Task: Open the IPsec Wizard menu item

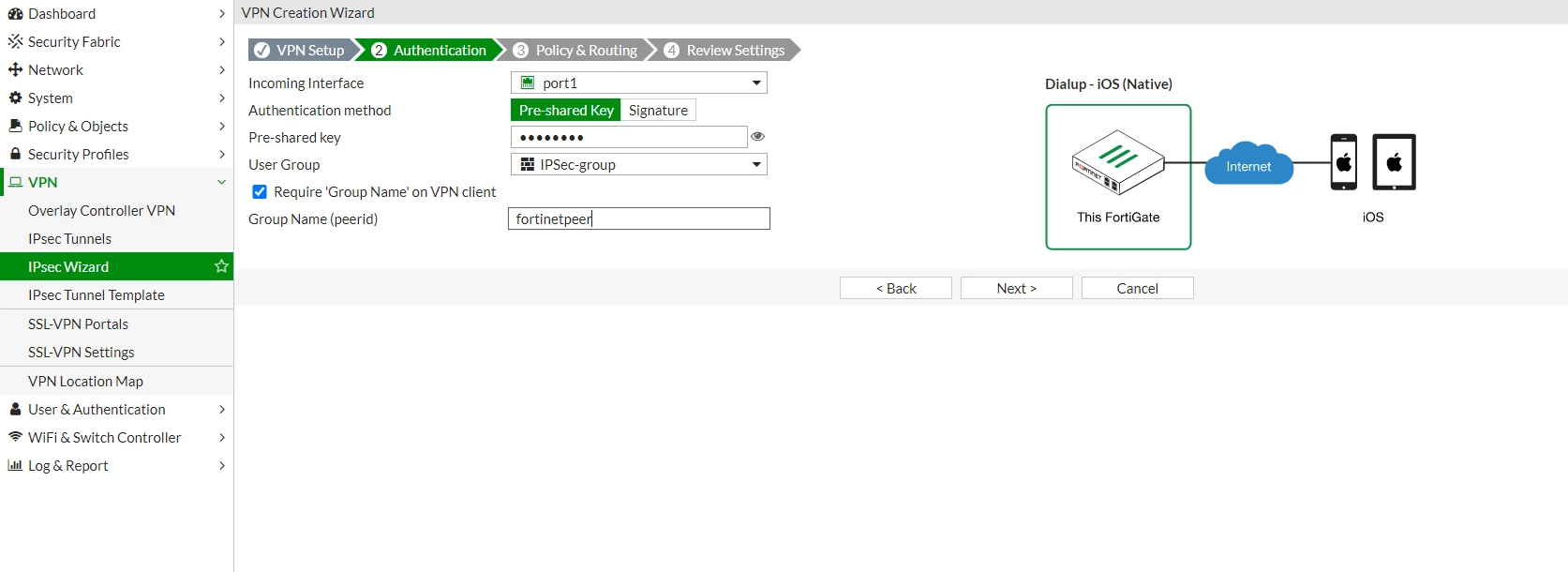Action: 116,266
